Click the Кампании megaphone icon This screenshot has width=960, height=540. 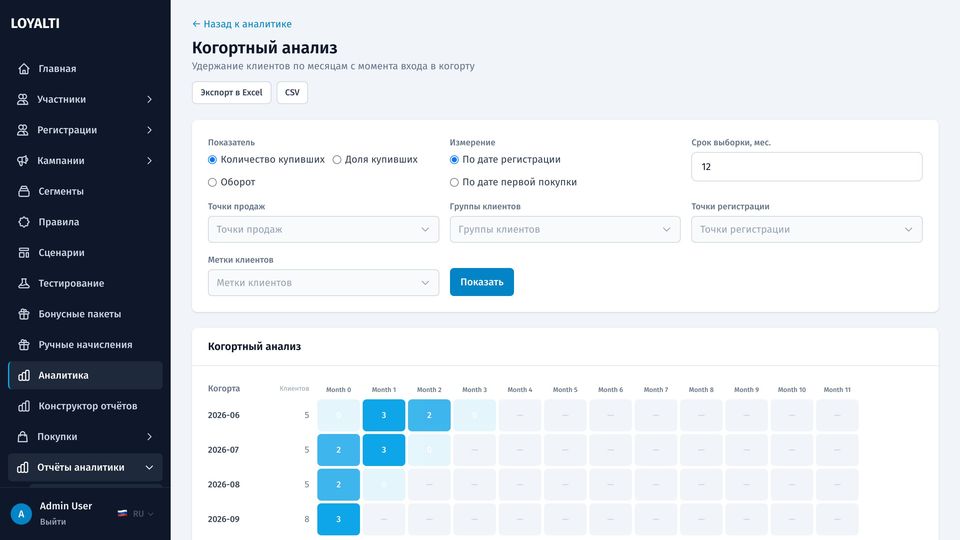point(23,160)
